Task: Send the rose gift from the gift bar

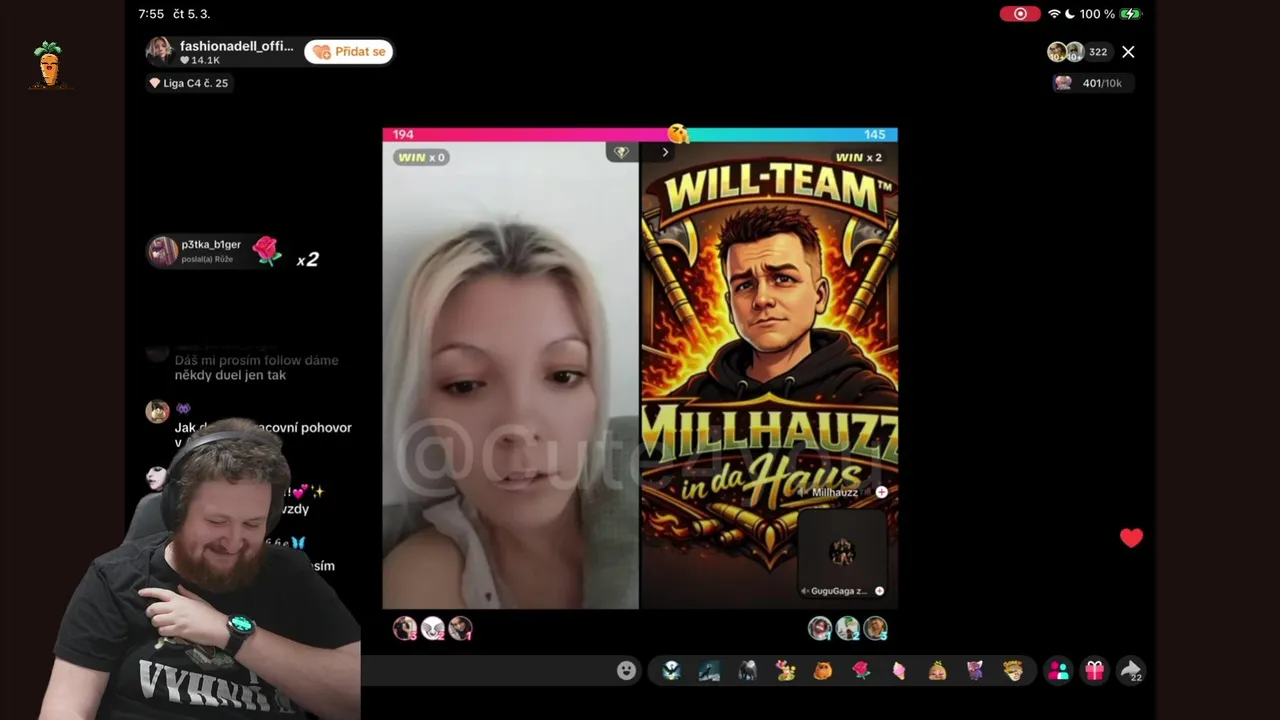Action: [x=861, y=671]
